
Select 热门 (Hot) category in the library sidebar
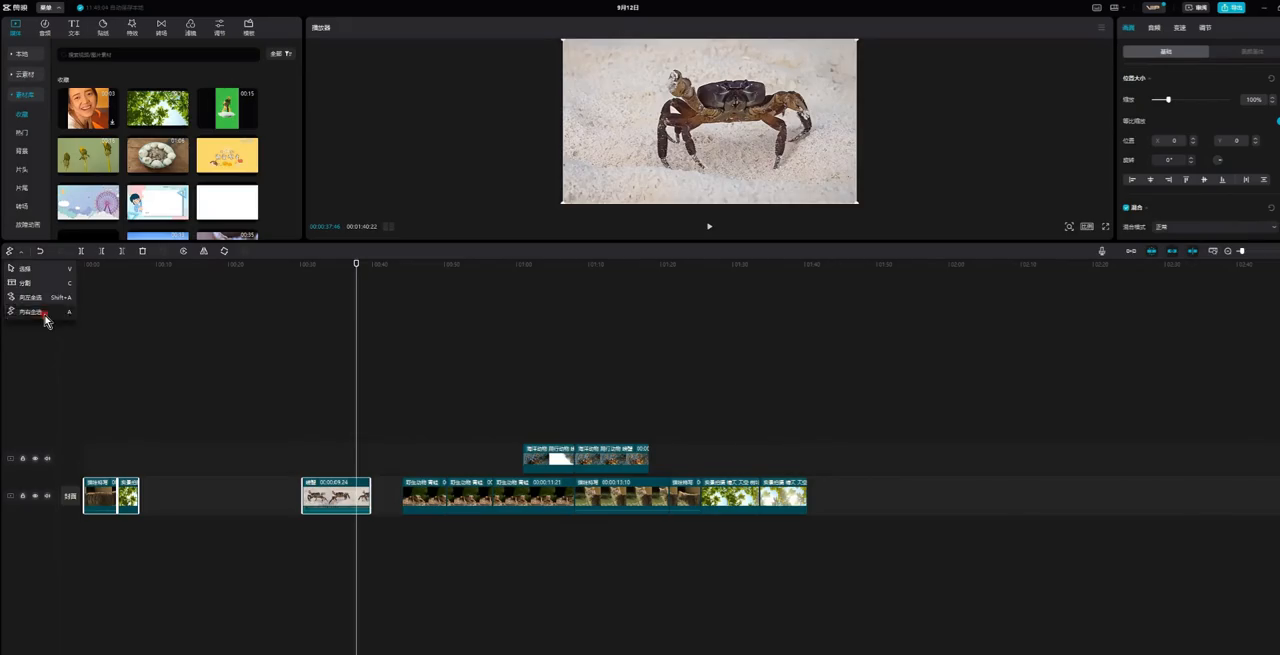(x=22, y=133)
